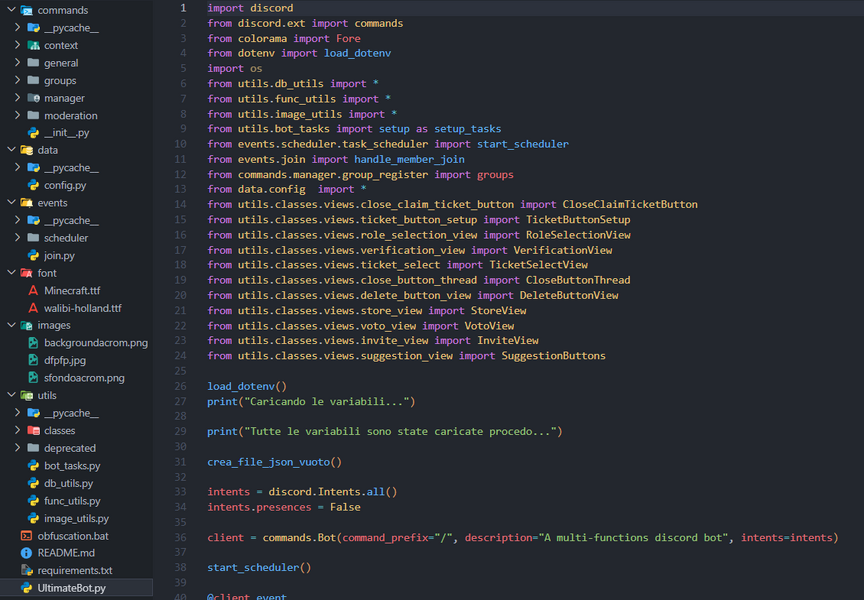
Task: Click the Python icon next to __init__.py
Action: [x=33, y=133]
